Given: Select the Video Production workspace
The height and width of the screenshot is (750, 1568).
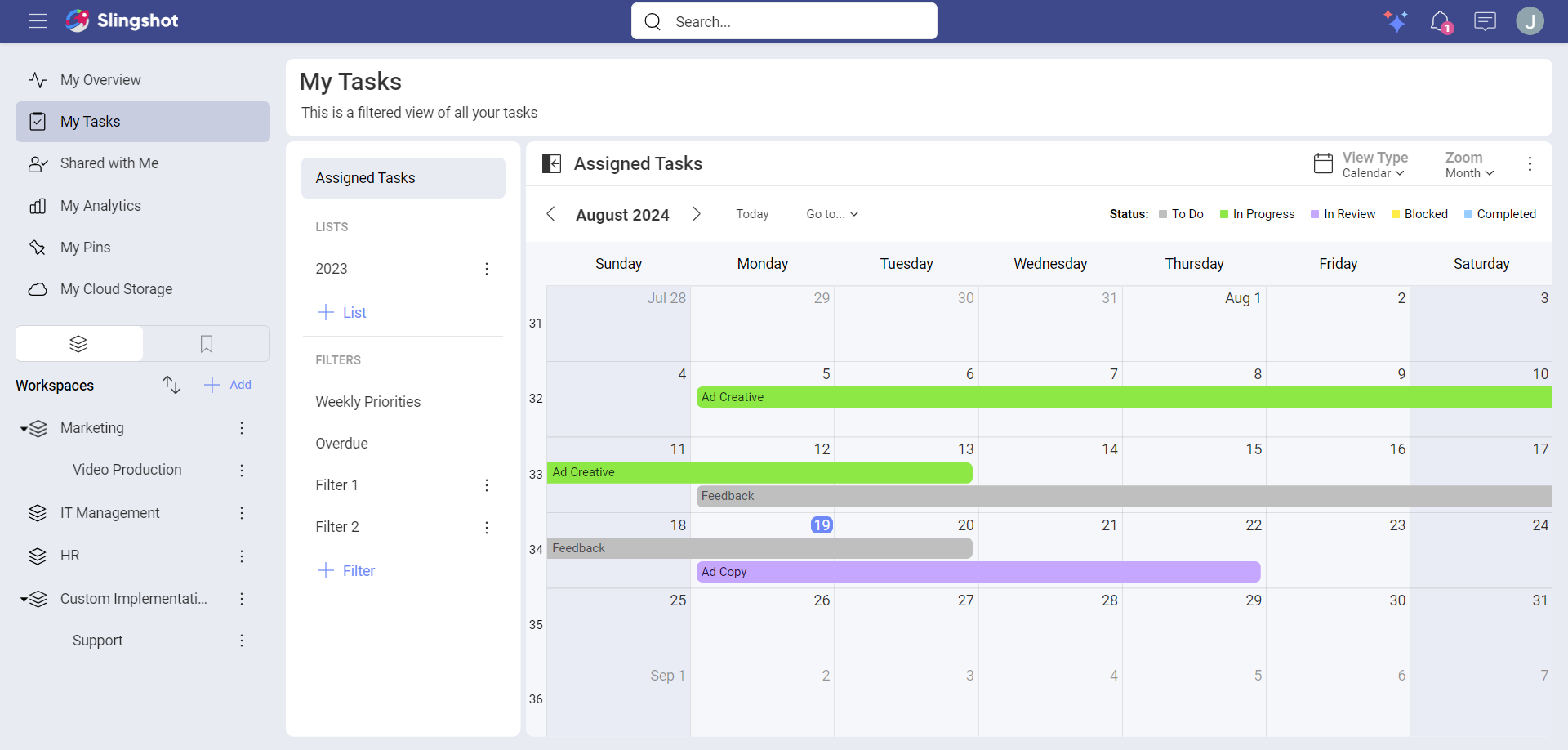Looking at the screenshot, I should tap(127, 470).
